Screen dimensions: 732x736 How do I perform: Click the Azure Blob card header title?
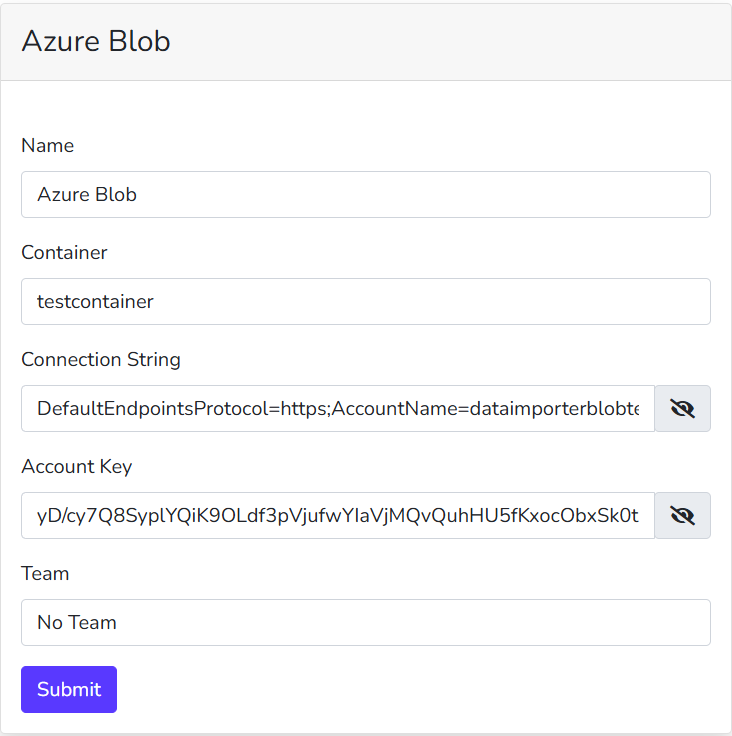96,41
